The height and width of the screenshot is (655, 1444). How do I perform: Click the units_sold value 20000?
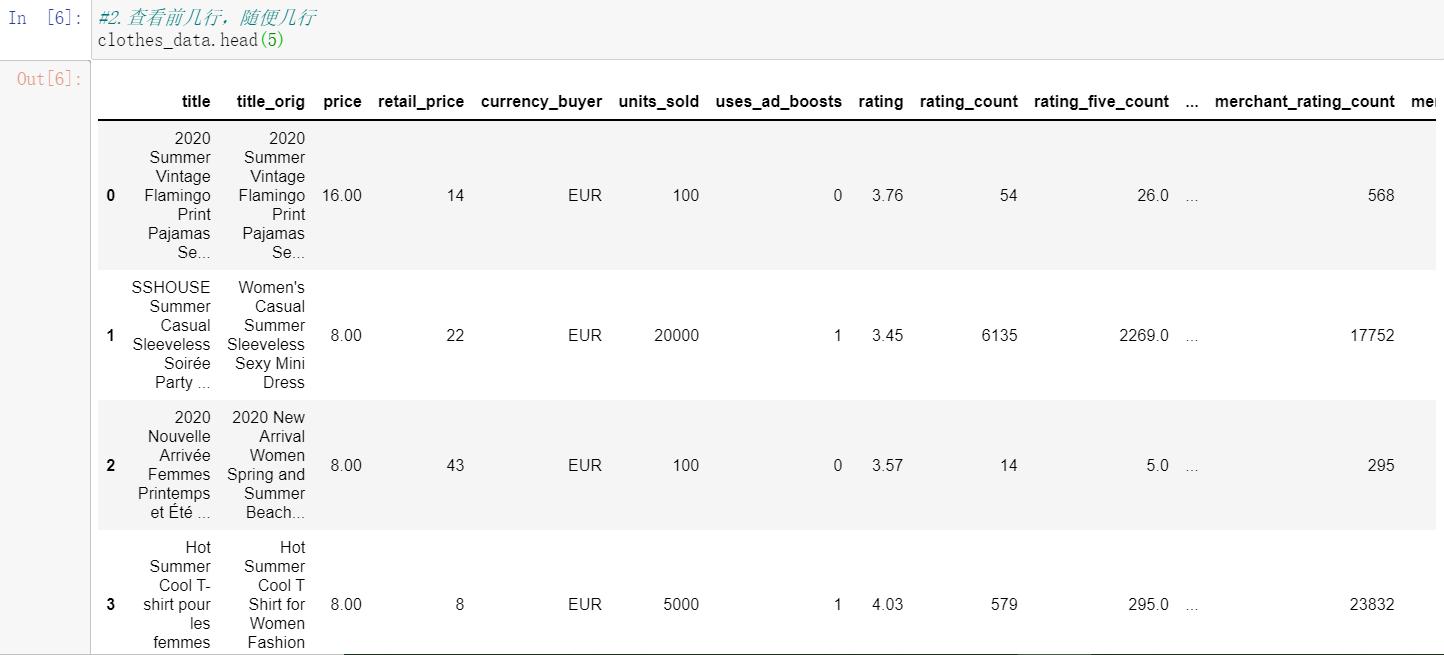[676, 336]
